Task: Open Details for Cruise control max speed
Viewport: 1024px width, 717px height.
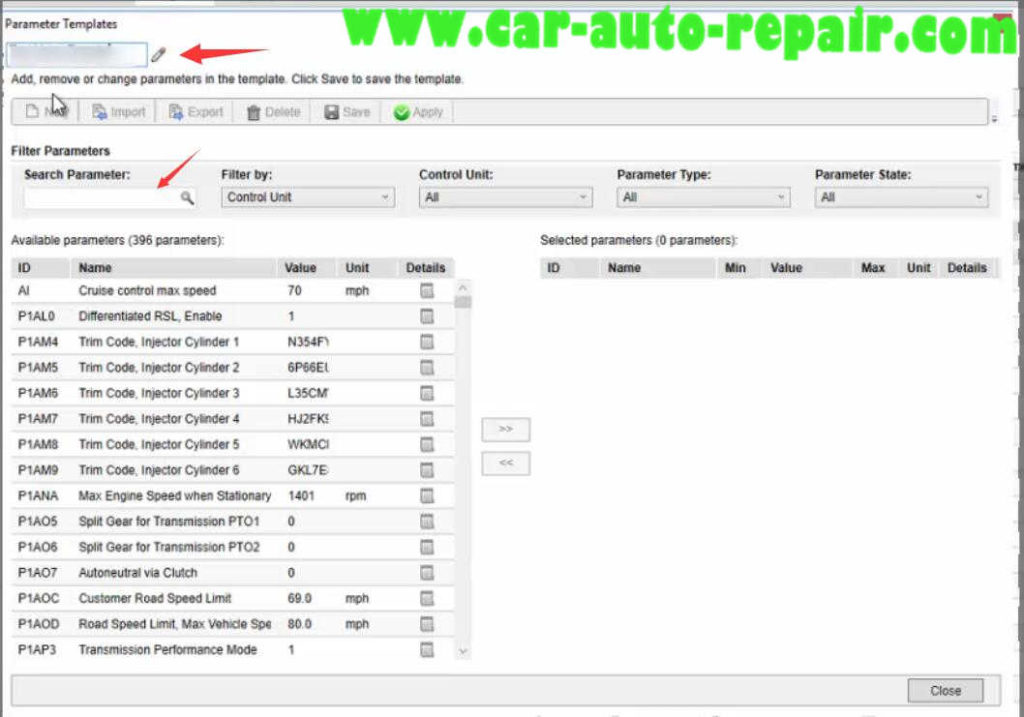Action: point(426,290)
